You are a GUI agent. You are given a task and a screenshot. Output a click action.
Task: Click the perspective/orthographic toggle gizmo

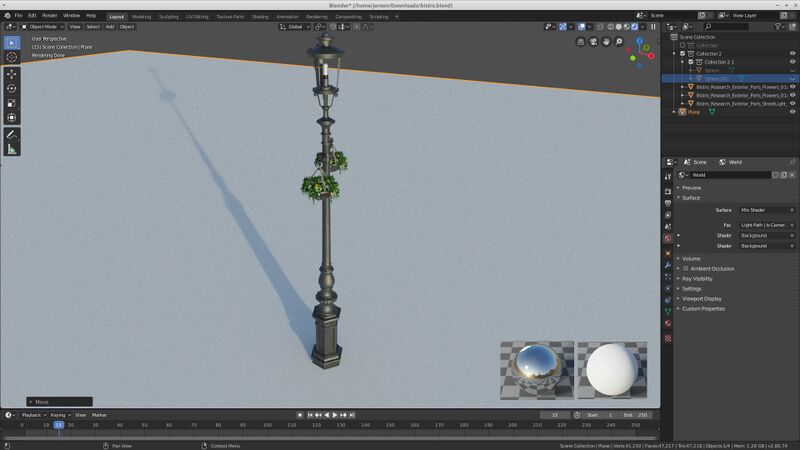click(x=581, y=42)
